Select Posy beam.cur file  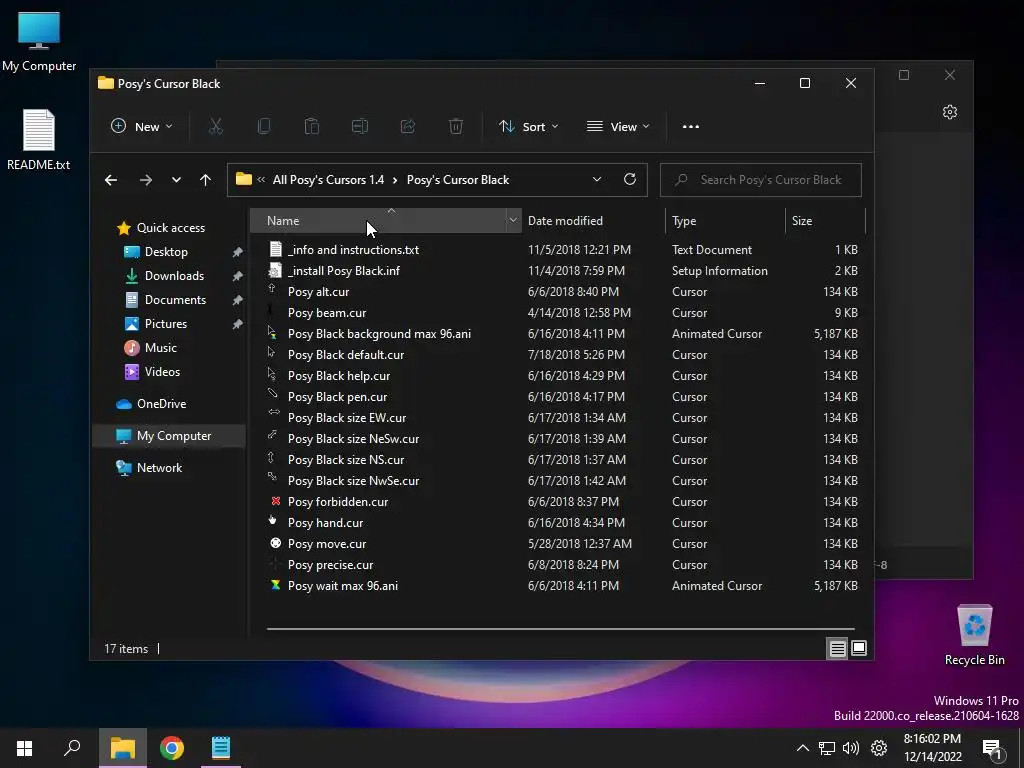327,313
